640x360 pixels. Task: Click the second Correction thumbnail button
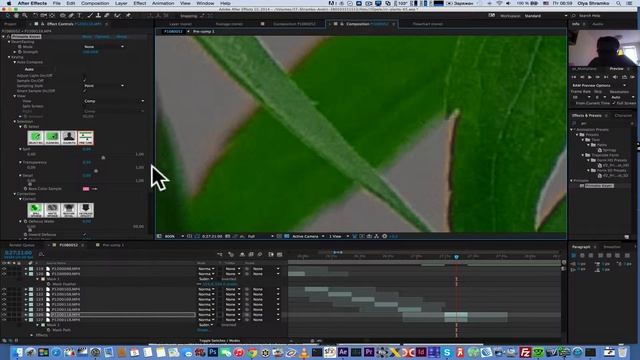pyautogui.click(x=52, y=210)
